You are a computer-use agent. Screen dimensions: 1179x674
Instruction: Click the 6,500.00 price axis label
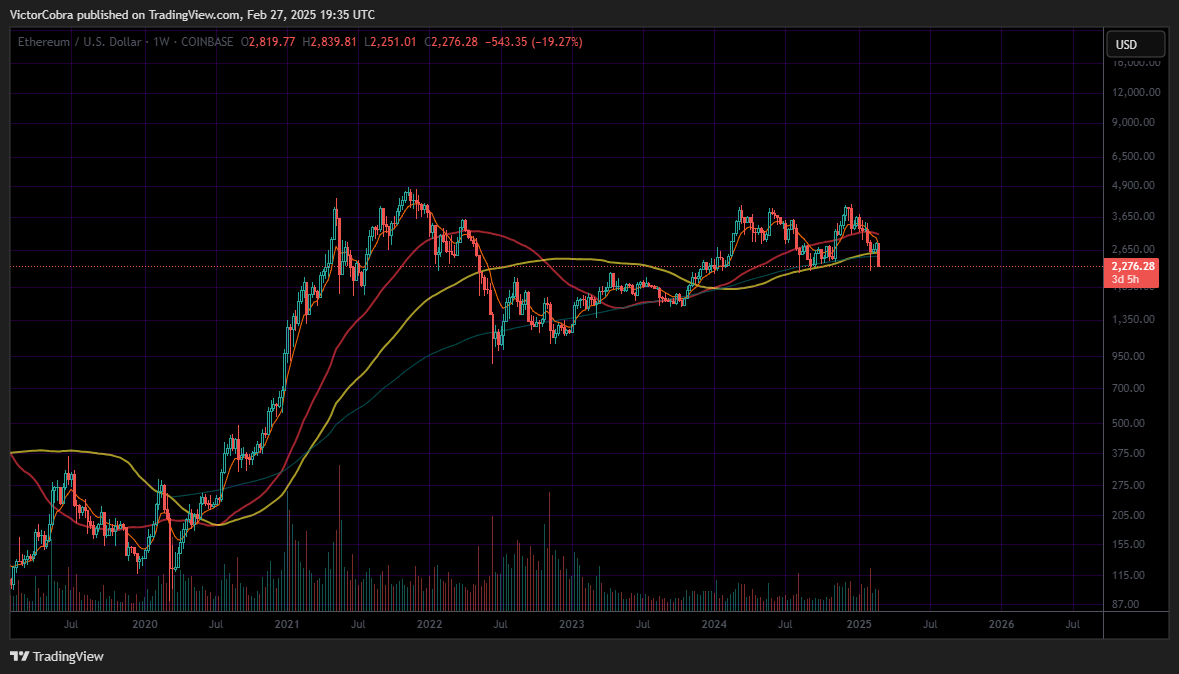[x=1133, y=156]
